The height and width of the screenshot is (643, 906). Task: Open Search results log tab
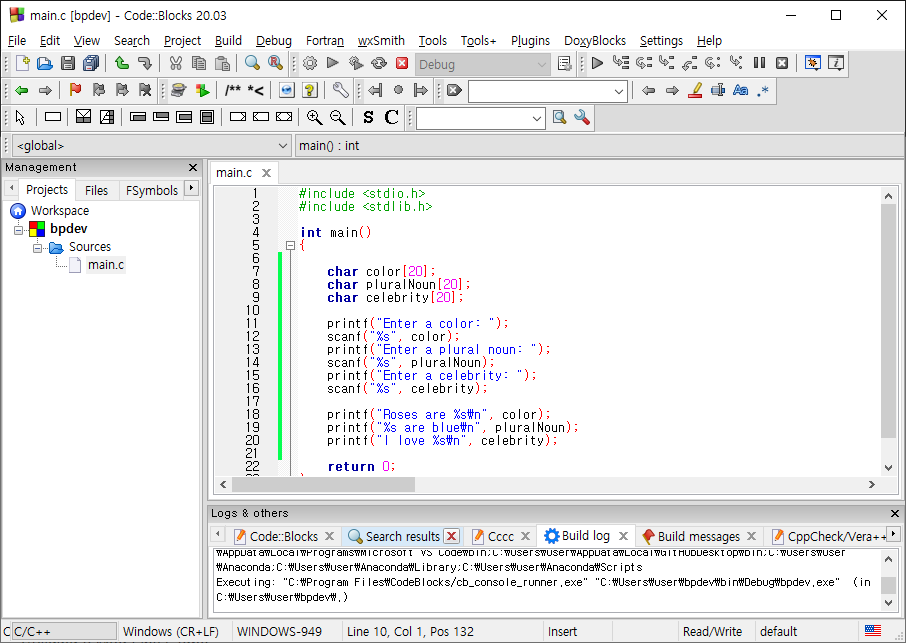pyautogui.click(x=402, y=537)
